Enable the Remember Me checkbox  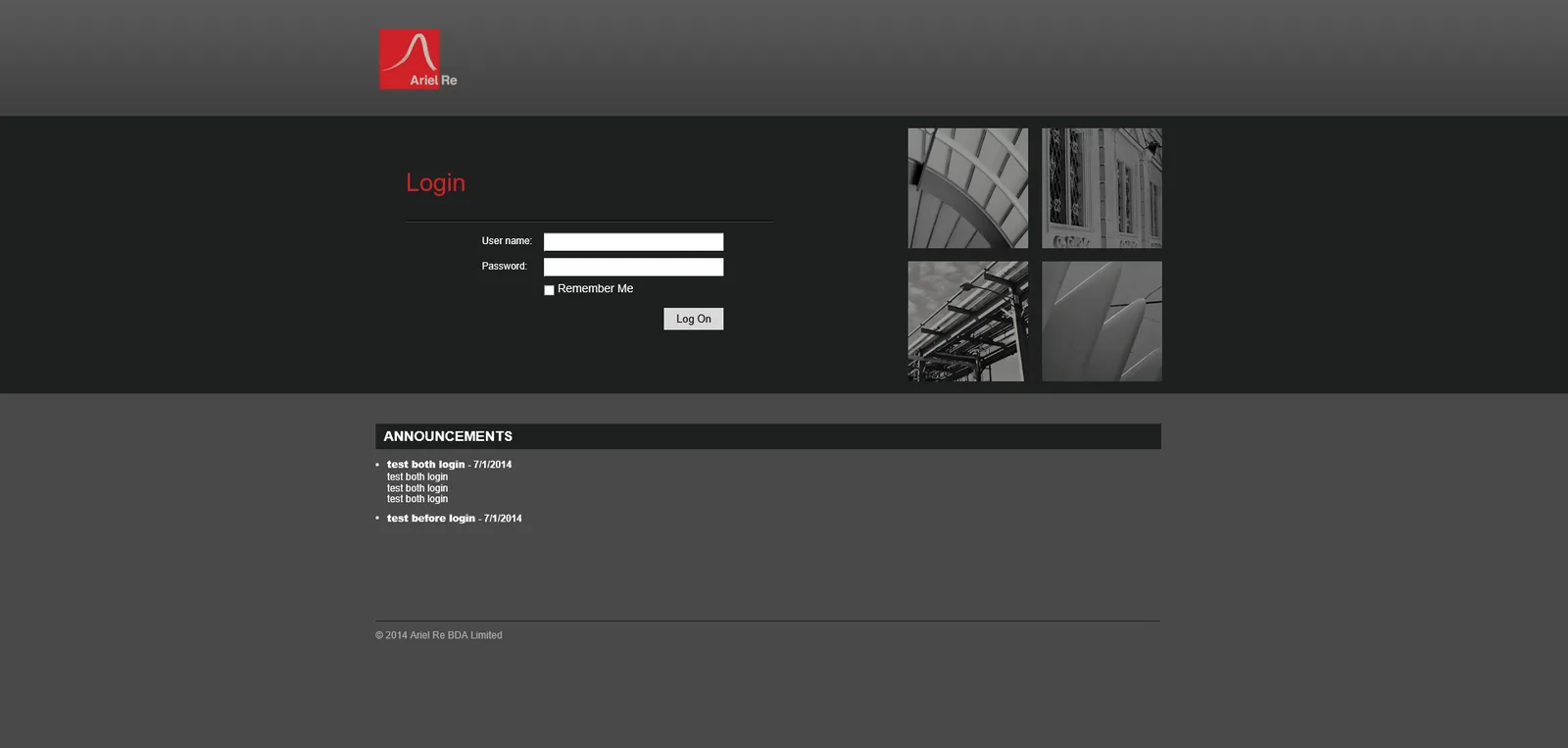tap(549, 290)
